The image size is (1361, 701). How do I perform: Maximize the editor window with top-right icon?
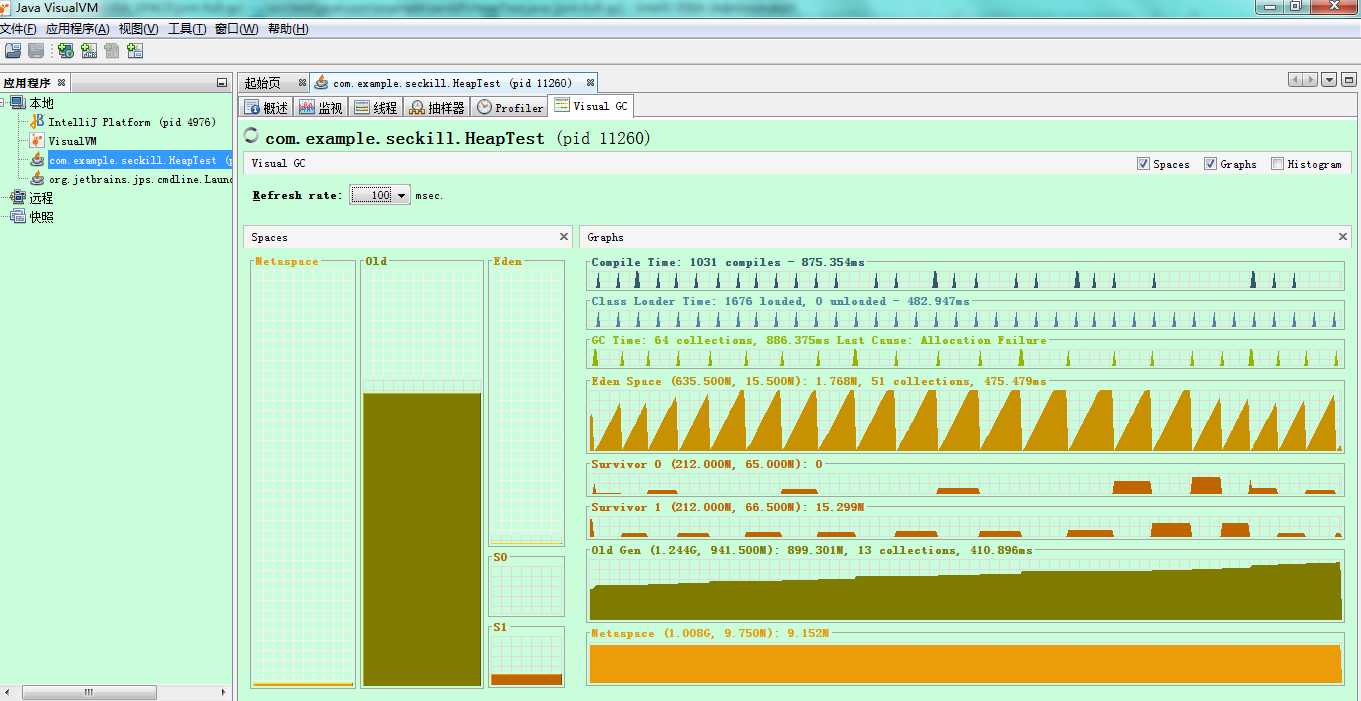1351,80
